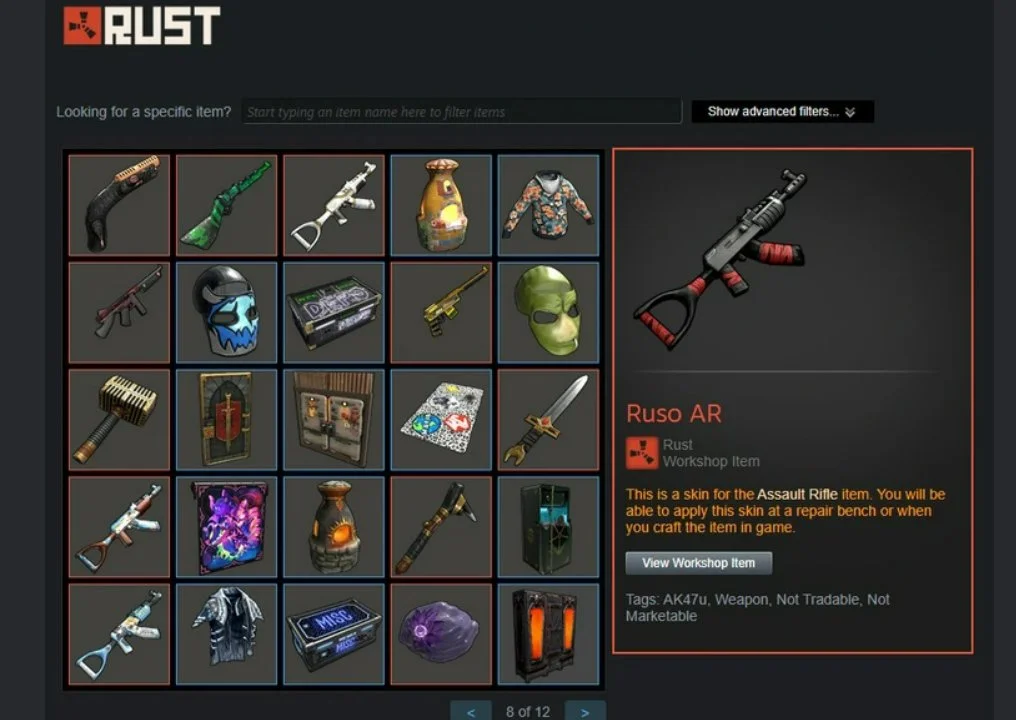Select the gold hammer skin item

click(119, 420)
